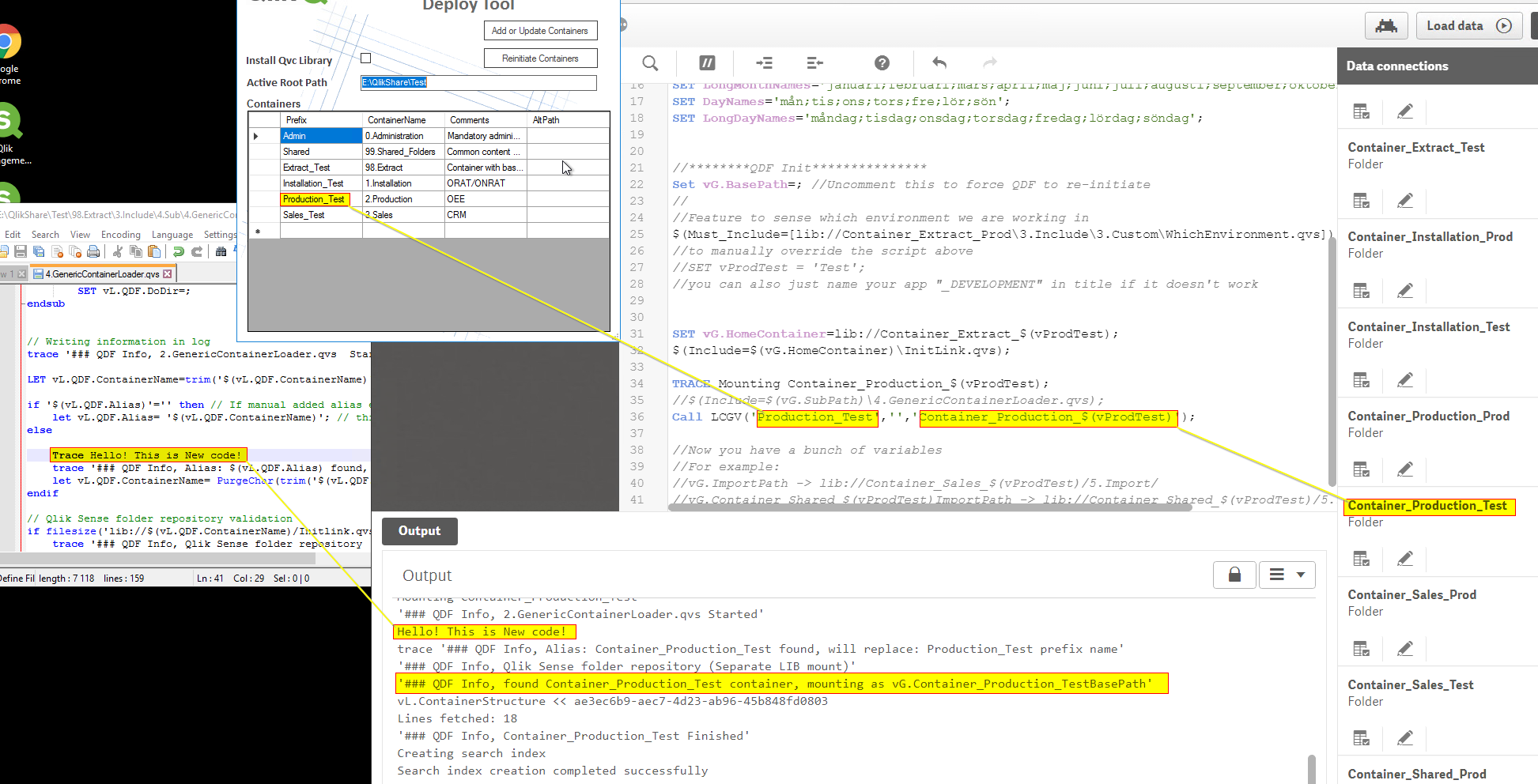
Task: Save the file in Notepad++ toolbar
Action: (21, 251)
